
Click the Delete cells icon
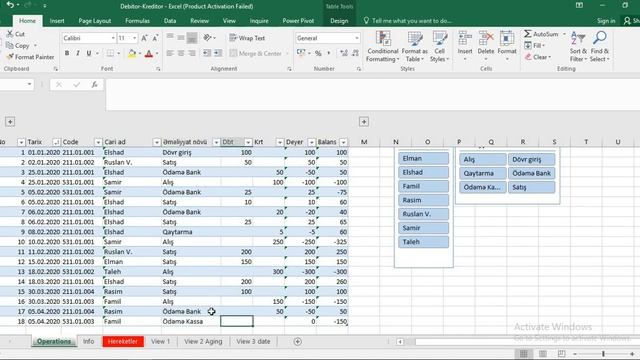[486, 38]
